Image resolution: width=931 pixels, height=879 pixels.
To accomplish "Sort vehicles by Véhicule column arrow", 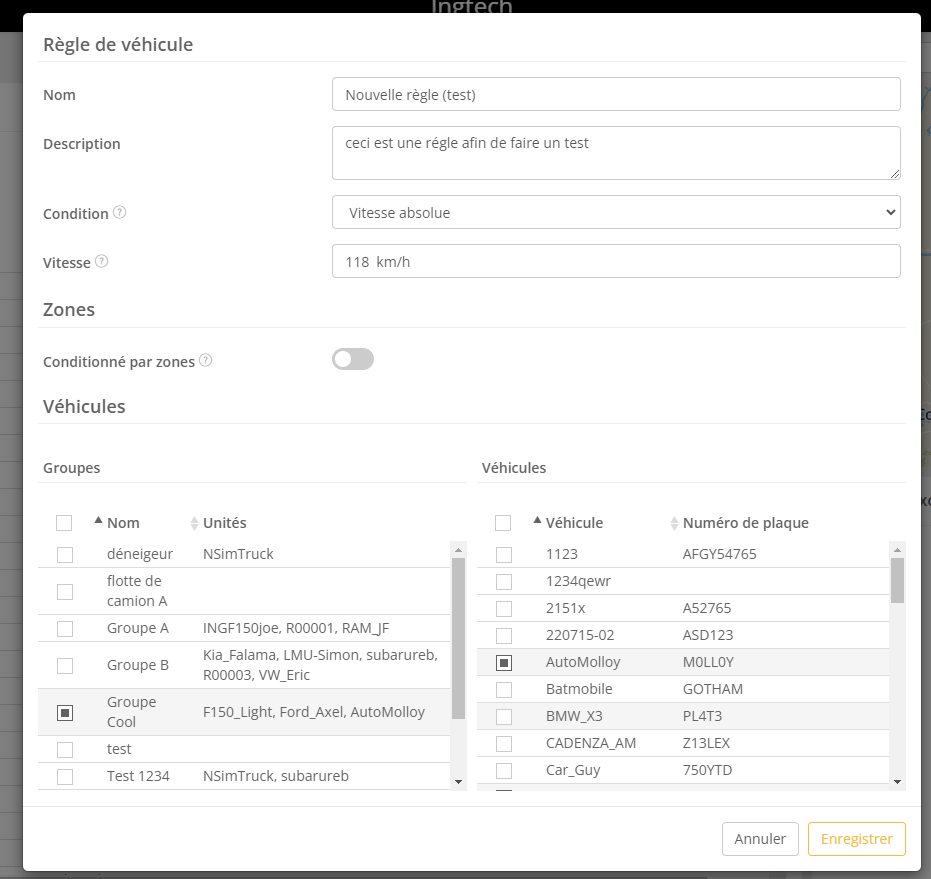I will 537,521.
